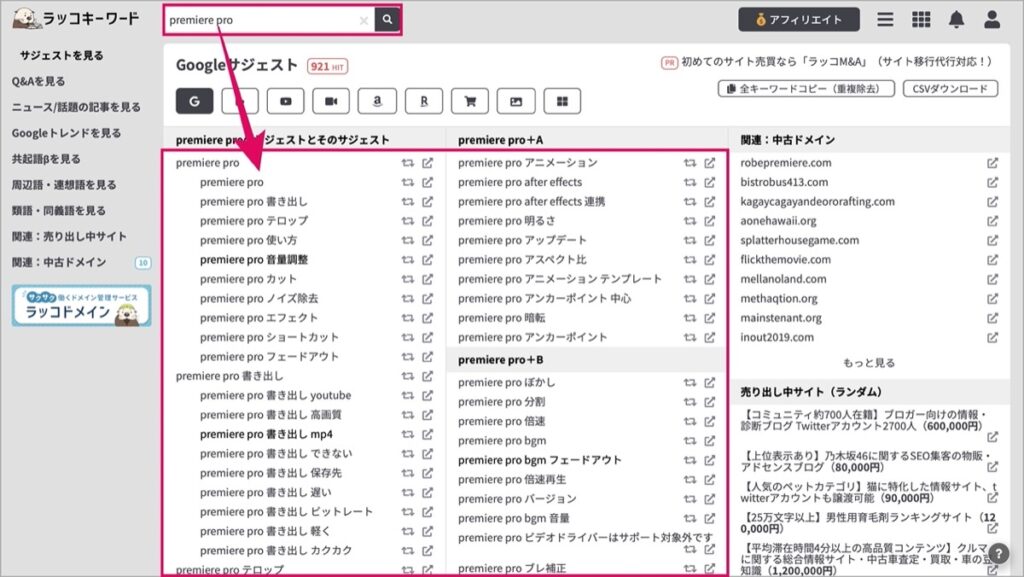
Task: Select サジェストを見る in sidebar
Action: pos(61,55)
